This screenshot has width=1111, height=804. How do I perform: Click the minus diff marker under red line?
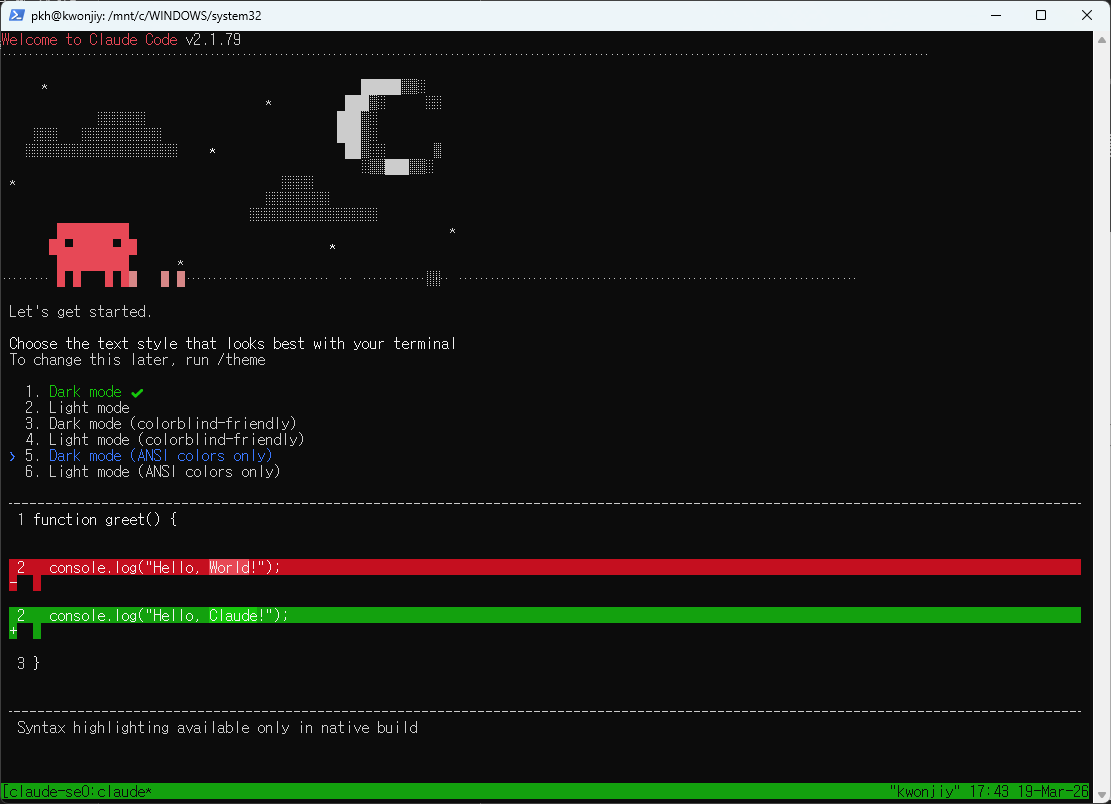[13, 584]
